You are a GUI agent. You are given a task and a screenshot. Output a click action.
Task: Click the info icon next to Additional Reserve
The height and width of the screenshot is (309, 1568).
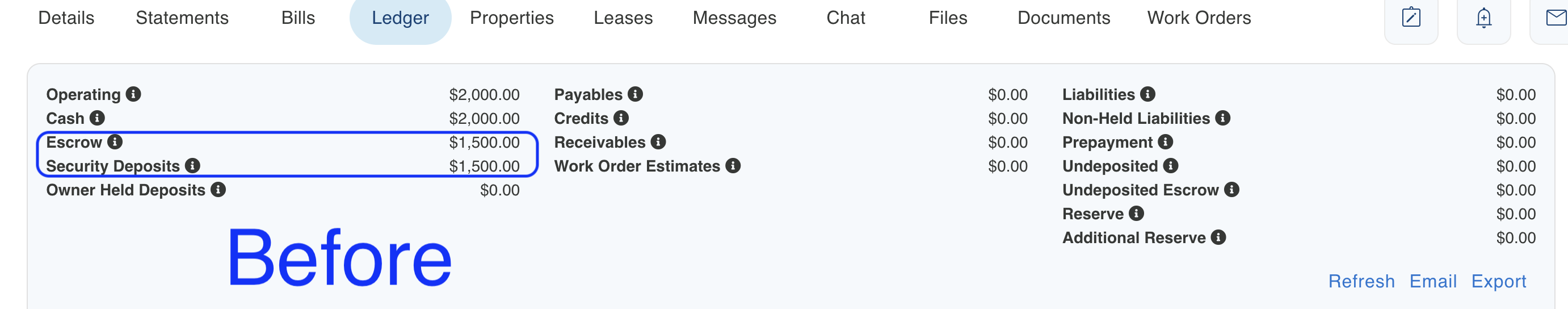coord(1218,237)
